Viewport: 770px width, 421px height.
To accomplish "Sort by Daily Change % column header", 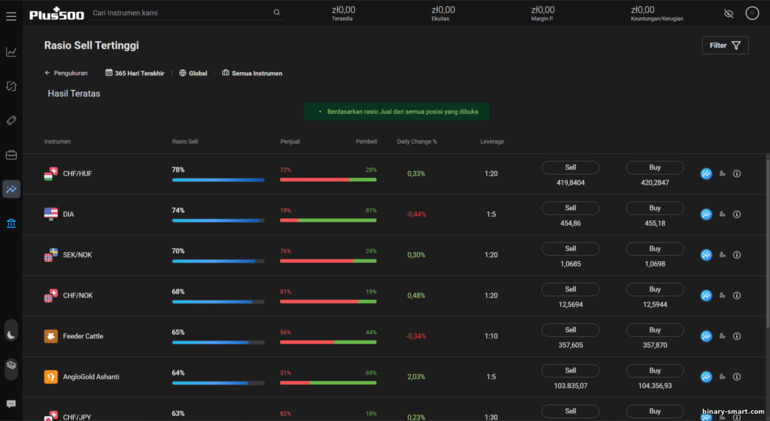I will (x=416, y=141).
